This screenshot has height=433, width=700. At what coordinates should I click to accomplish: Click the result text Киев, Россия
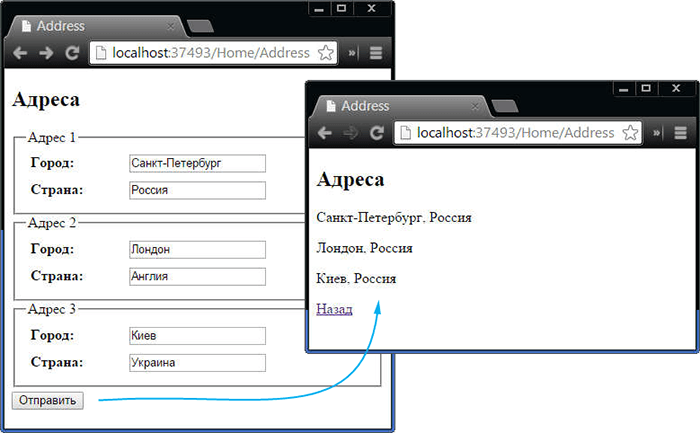pyautogui.click(x=356, y=279)
